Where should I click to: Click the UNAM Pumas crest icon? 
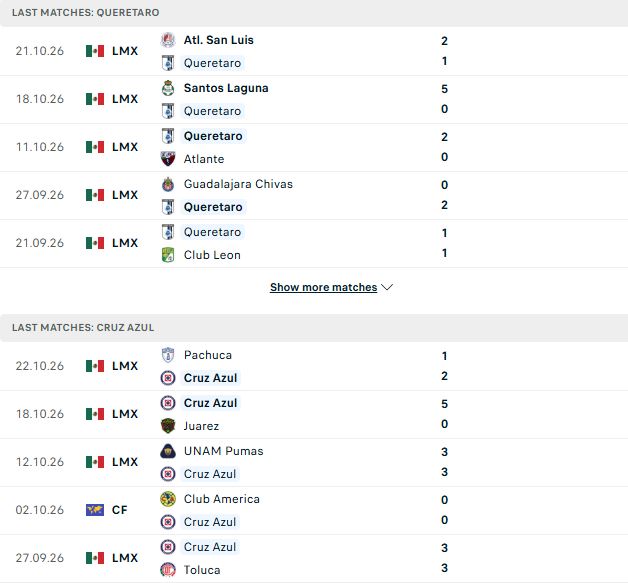pyautogui.click(x=168, y=451)
